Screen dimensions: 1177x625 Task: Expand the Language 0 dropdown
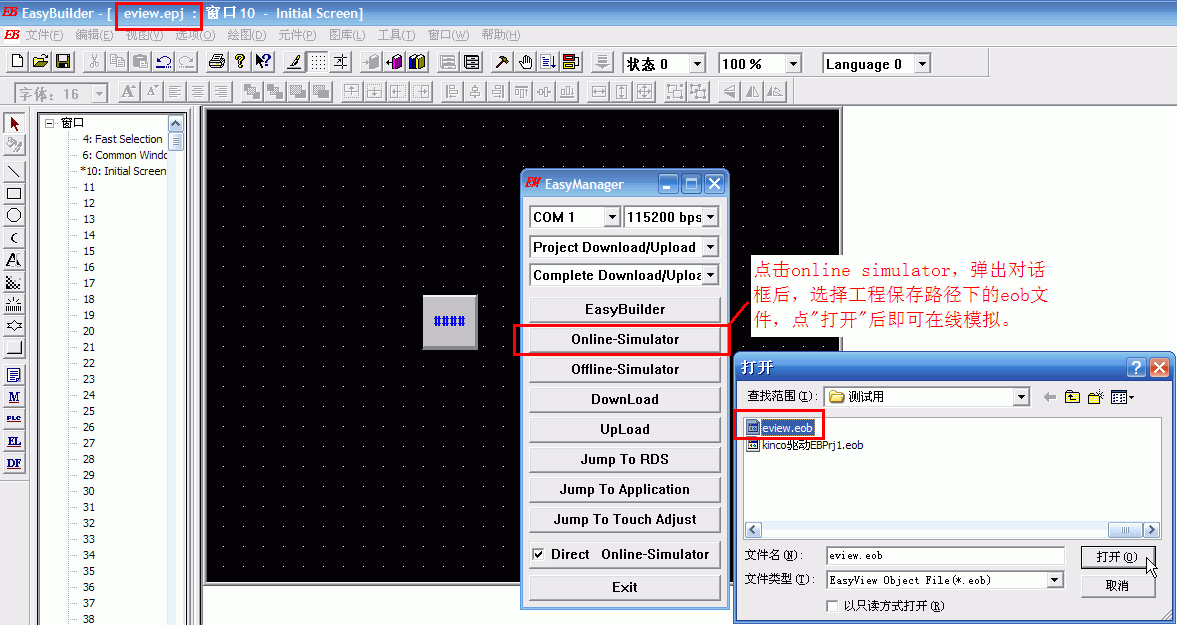click(921, 64)
